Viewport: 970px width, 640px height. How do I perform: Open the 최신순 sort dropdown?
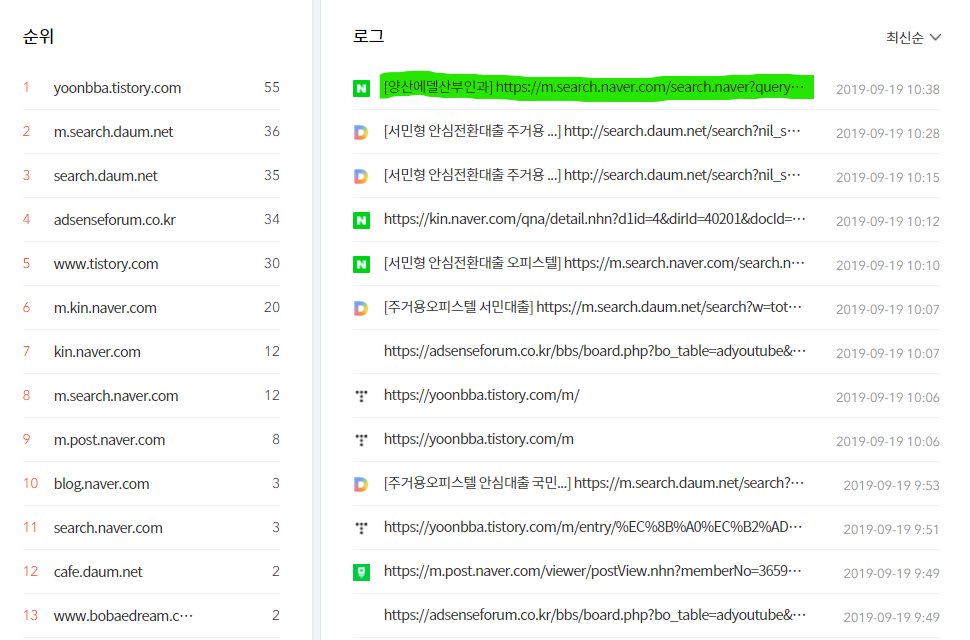(x=913, y=38)
